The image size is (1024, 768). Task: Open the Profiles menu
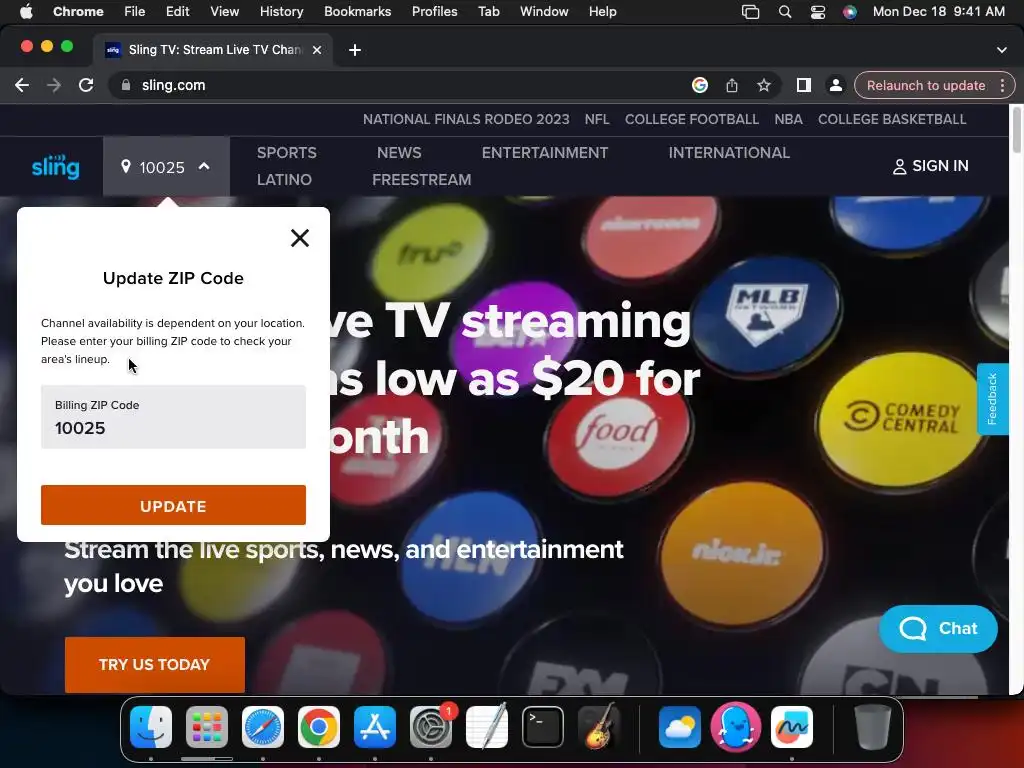[x=434, y=12]
